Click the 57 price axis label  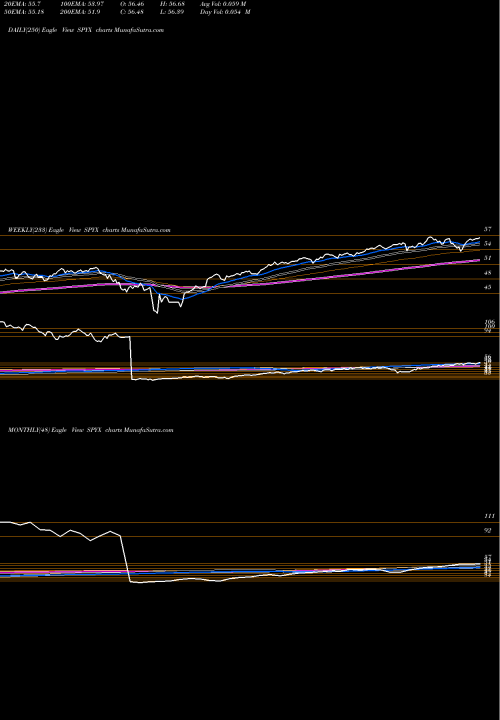(488, 229)
